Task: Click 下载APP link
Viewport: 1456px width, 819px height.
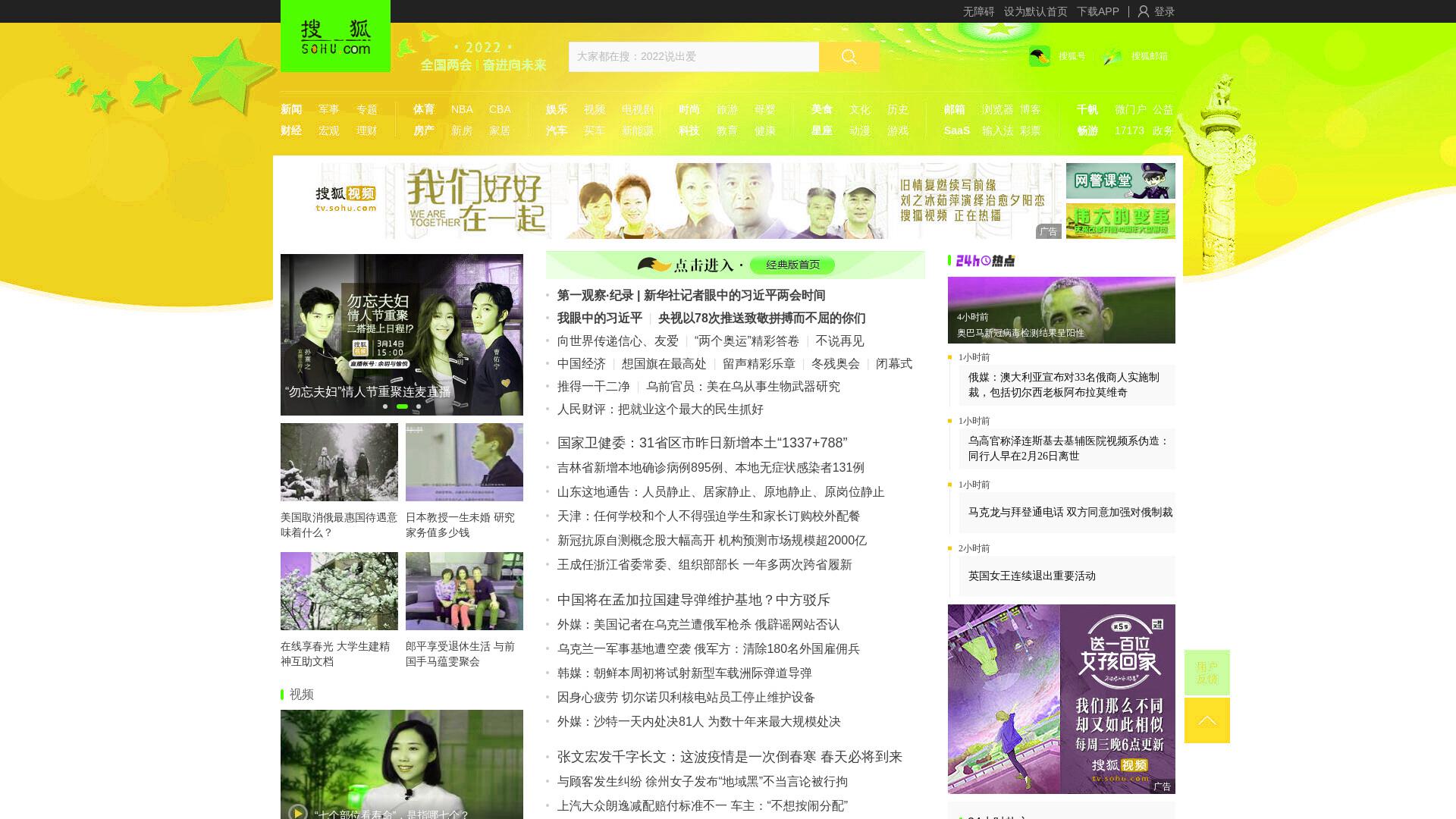Action: [1097, 11]
